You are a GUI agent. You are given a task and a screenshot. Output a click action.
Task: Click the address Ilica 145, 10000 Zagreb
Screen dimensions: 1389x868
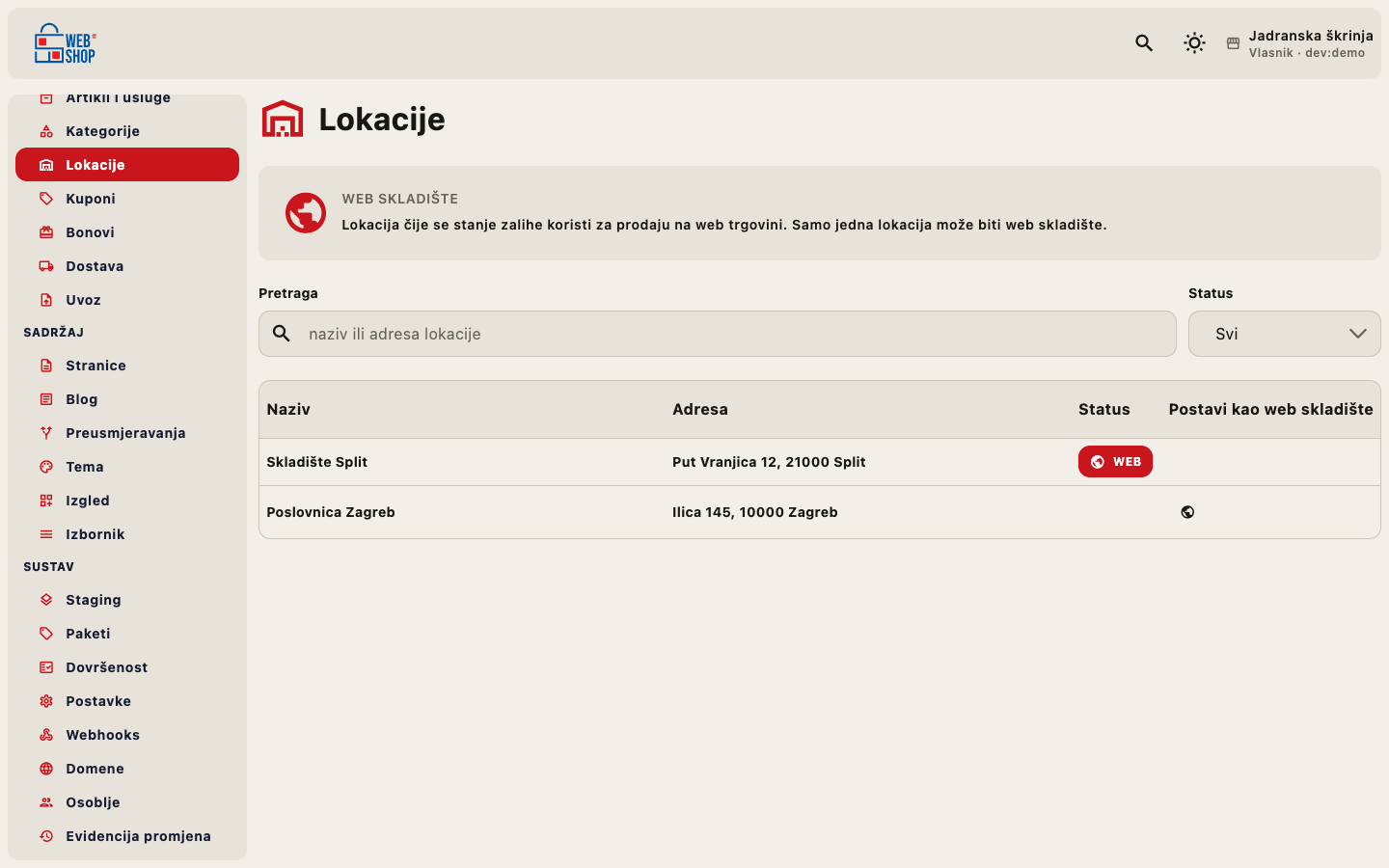click(x=755, y=512)
